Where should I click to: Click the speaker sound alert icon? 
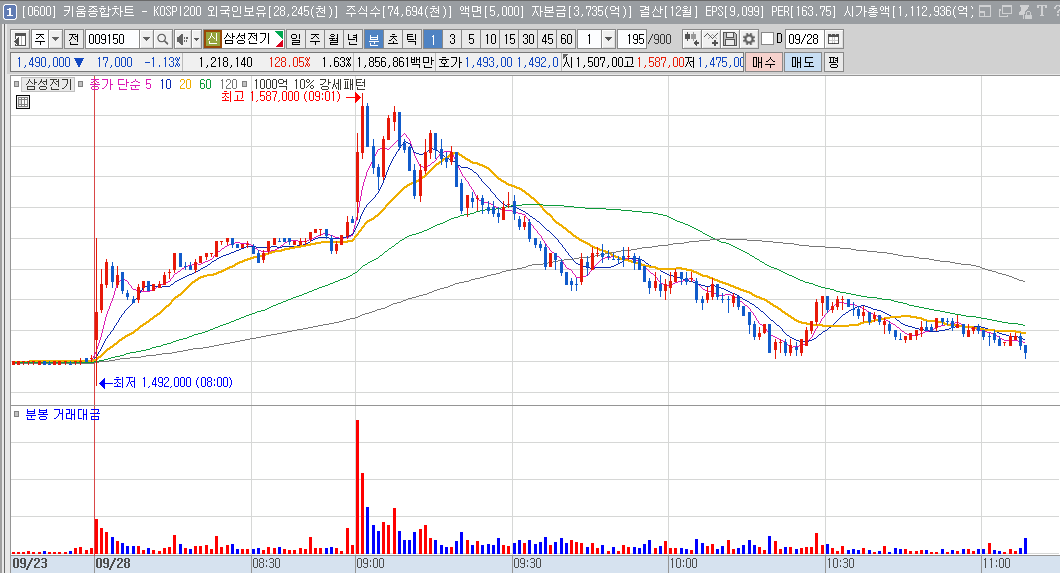183,39
